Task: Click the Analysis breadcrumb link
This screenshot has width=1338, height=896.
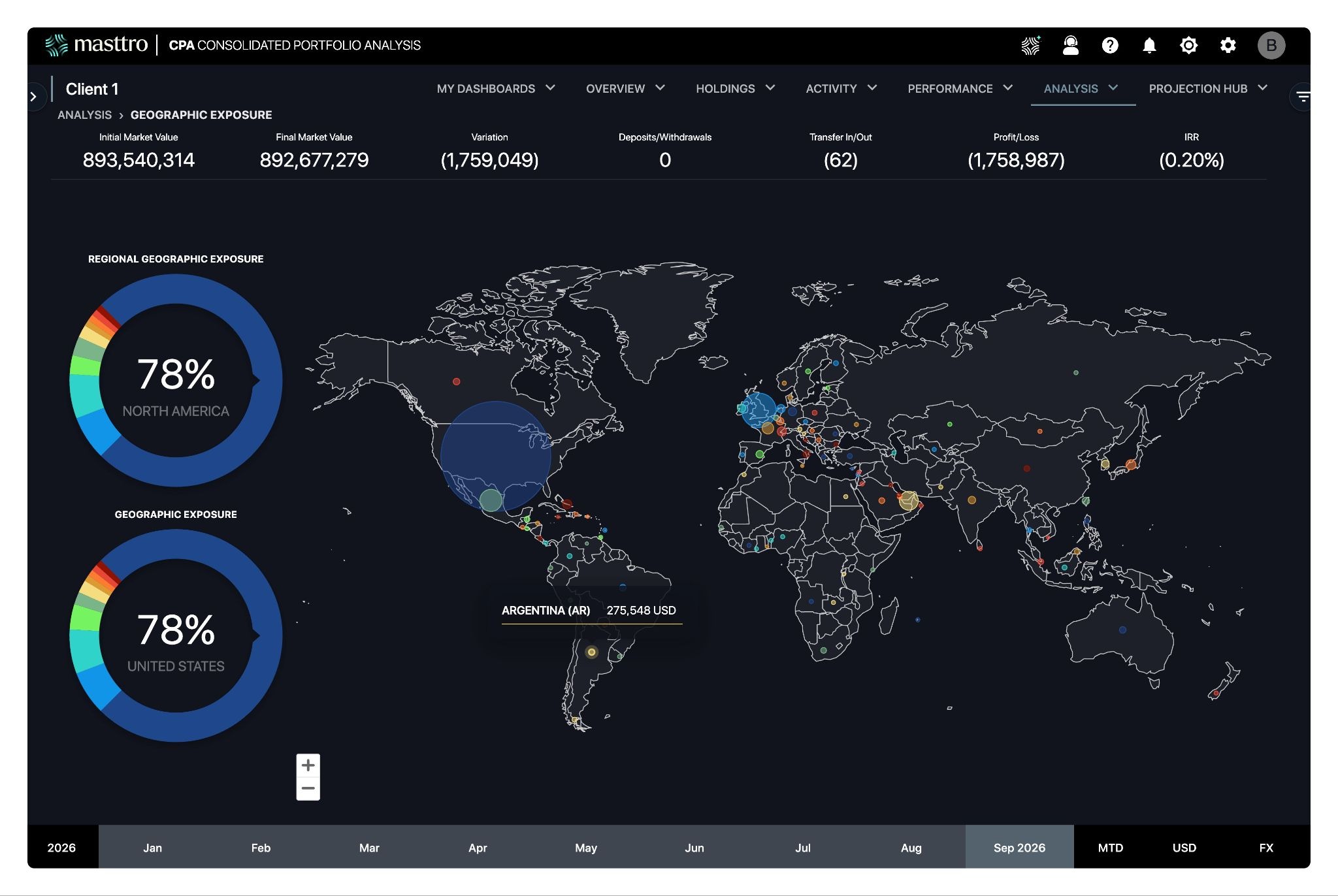Action: tap(84, 115)
